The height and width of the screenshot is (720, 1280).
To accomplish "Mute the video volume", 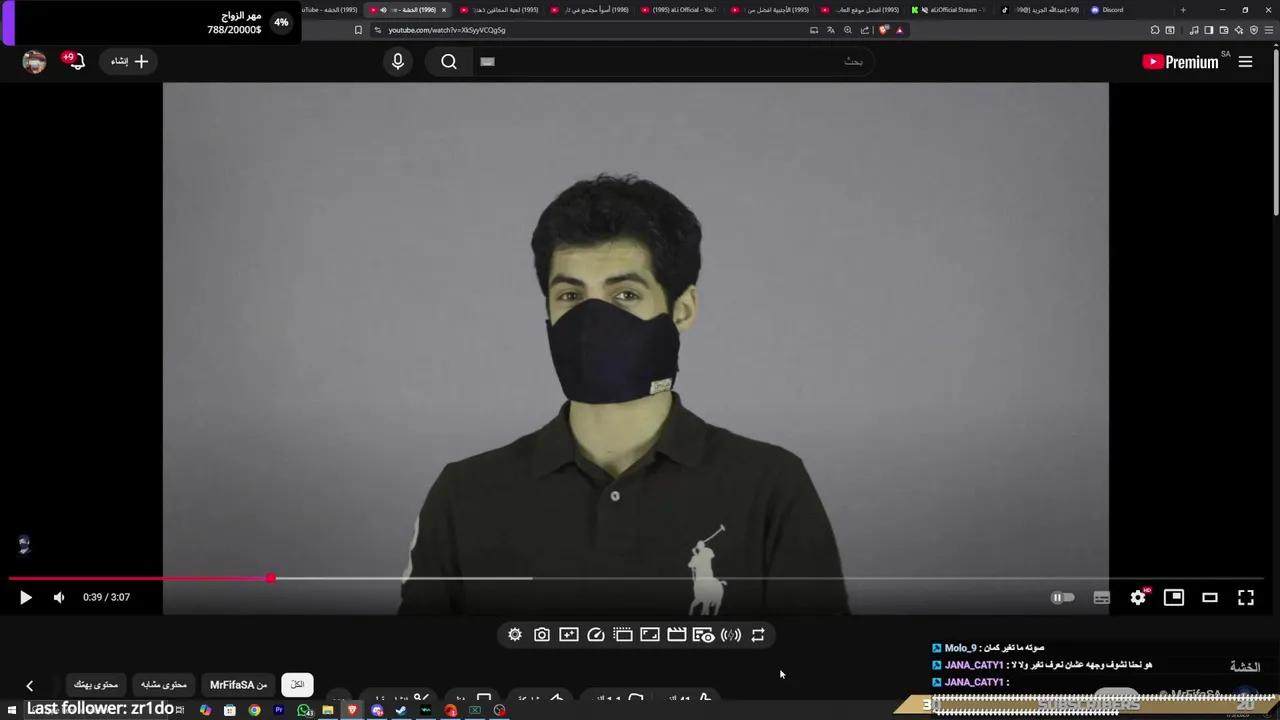I will (59, 597).
